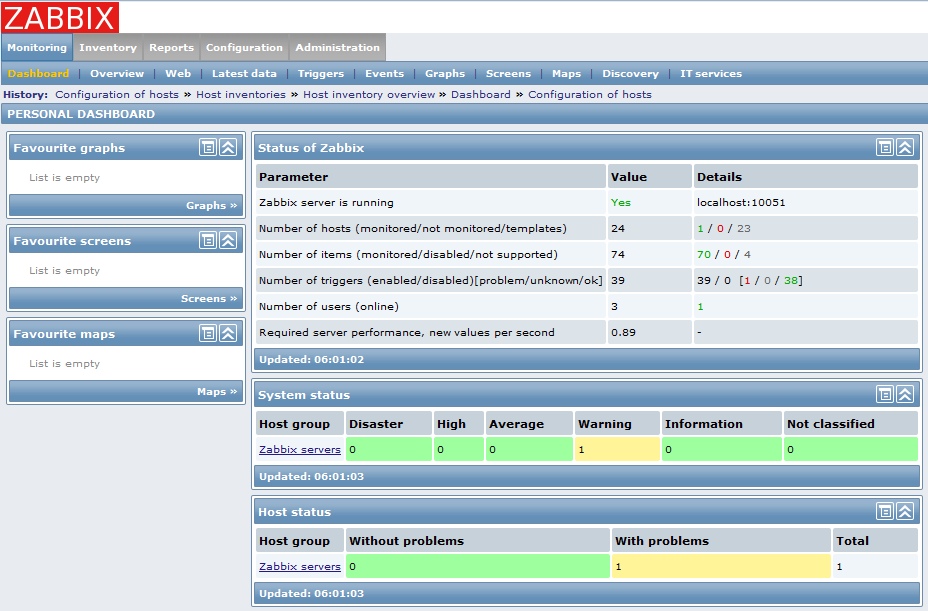The height and width of the screenshot is (611, 928).
Task: Click Updated: 06:01:02 footer text
Action: 311,359
